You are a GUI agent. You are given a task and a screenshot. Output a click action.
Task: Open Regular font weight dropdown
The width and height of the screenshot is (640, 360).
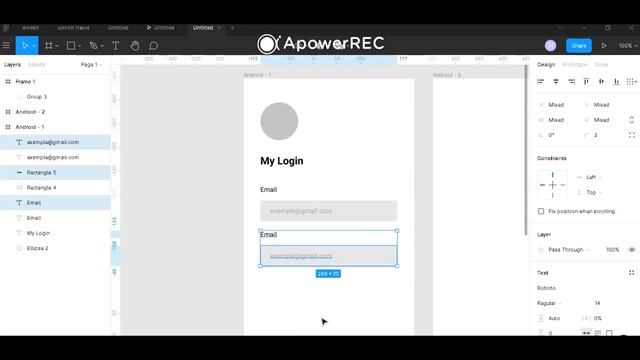pos(549,303)
